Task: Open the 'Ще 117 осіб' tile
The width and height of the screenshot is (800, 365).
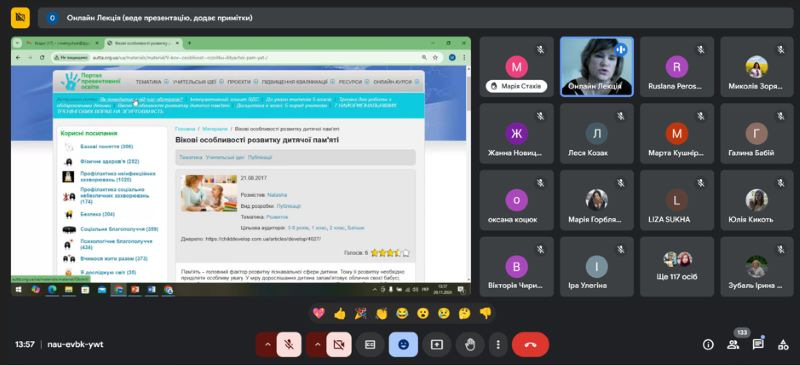Action: tap(677, 266)
